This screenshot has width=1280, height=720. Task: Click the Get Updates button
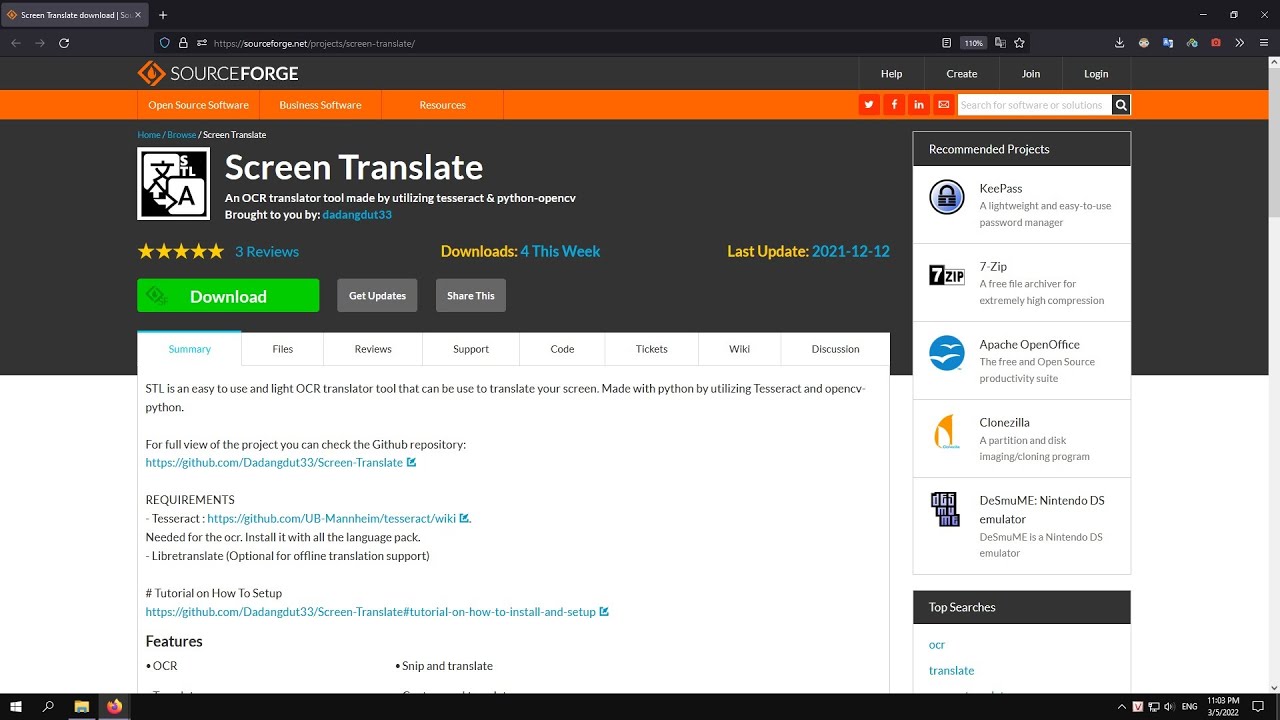[x=377, y=296]
